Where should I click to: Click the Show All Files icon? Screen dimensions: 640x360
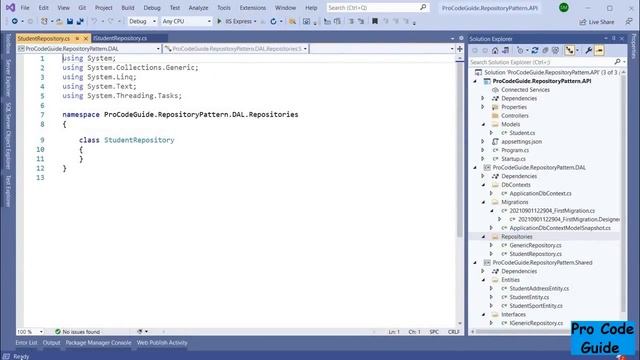click(555, 51)
